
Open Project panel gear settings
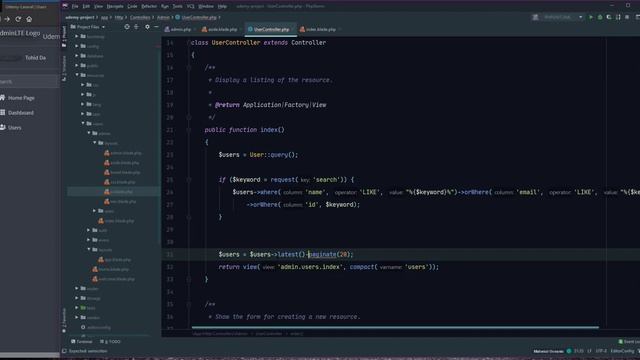147,27
